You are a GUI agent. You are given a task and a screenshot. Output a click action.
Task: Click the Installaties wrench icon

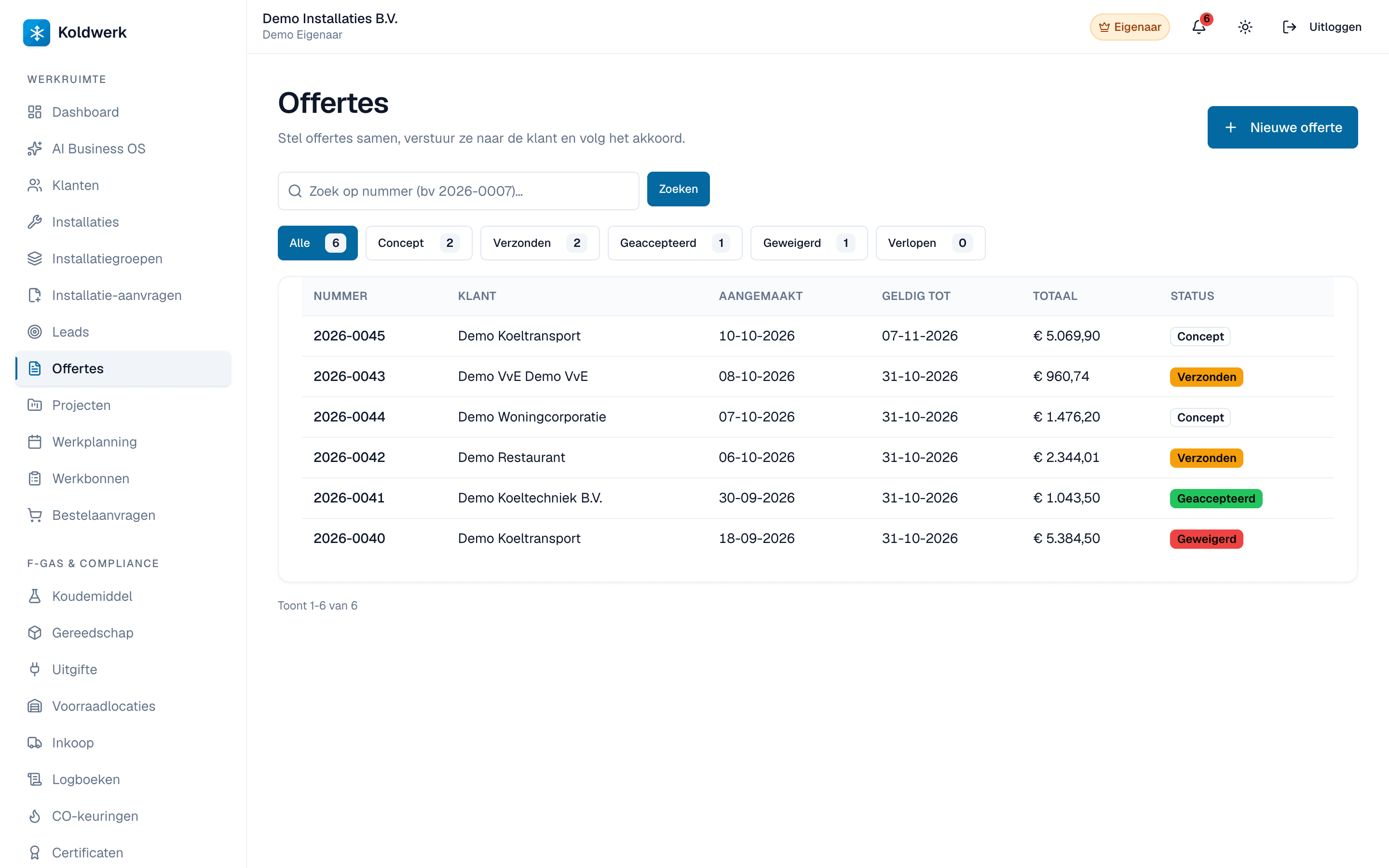point(34,222)
